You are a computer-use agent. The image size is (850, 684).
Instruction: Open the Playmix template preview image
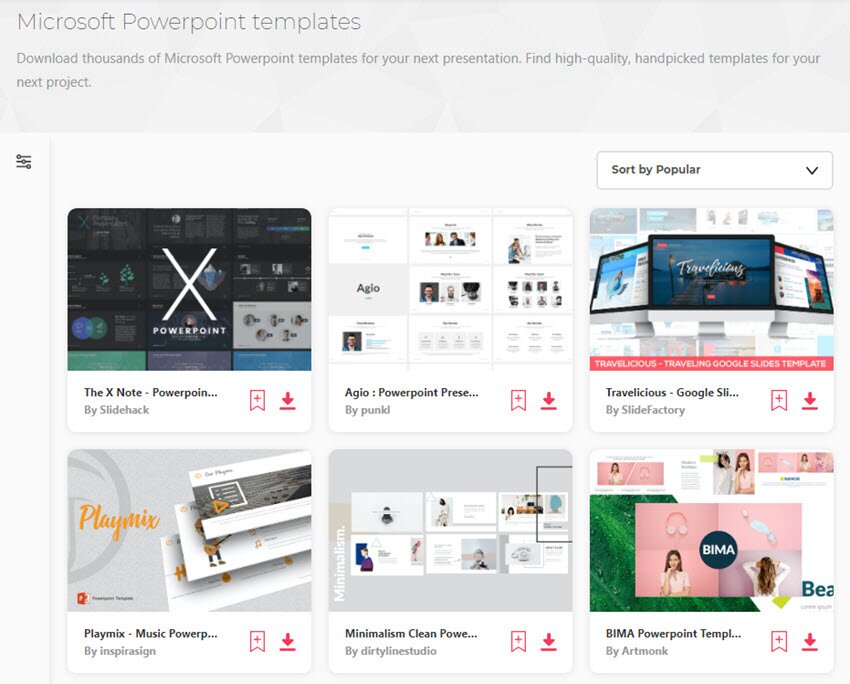(189, 530)
